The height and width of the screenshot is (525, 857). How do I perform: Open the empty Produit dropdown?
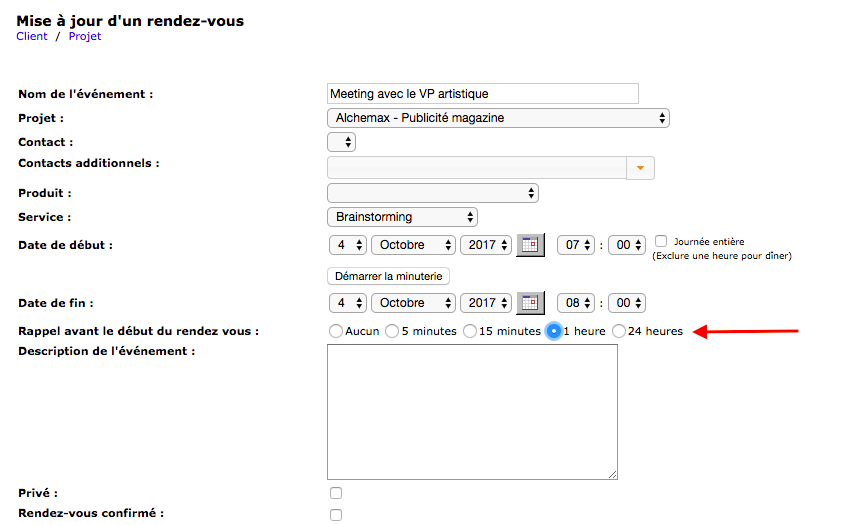coord(432,193)
